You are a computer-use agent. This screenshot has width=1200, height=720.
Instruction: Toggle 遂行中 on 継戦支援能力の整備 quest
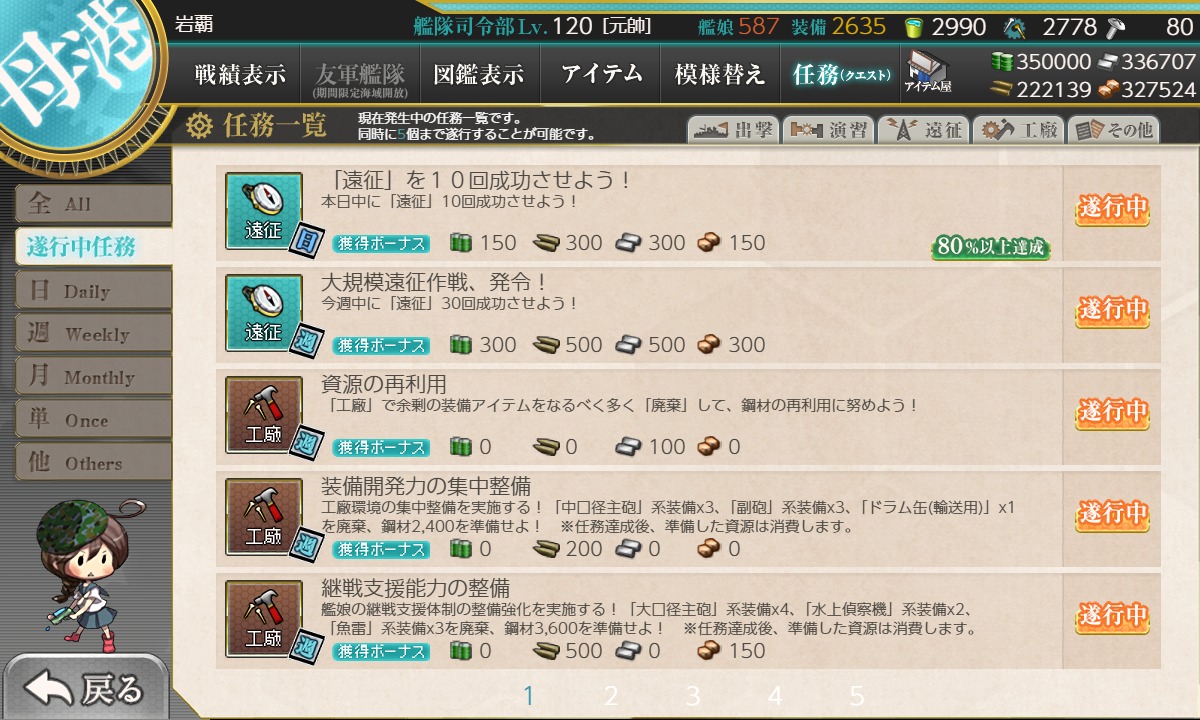click(1111, 617)
